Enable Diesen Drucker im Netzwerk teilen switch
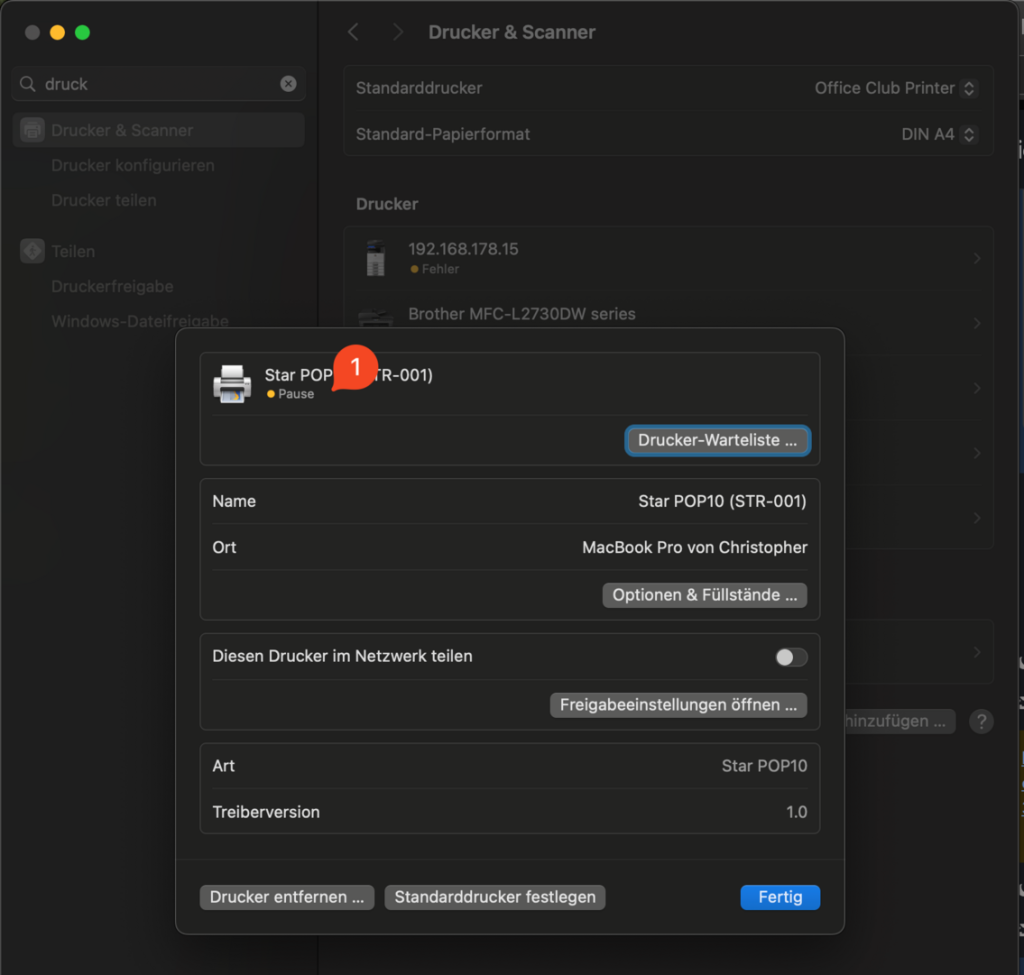Image resolution: width=1024 pixels, height=975 pixels. click(791, 657)
